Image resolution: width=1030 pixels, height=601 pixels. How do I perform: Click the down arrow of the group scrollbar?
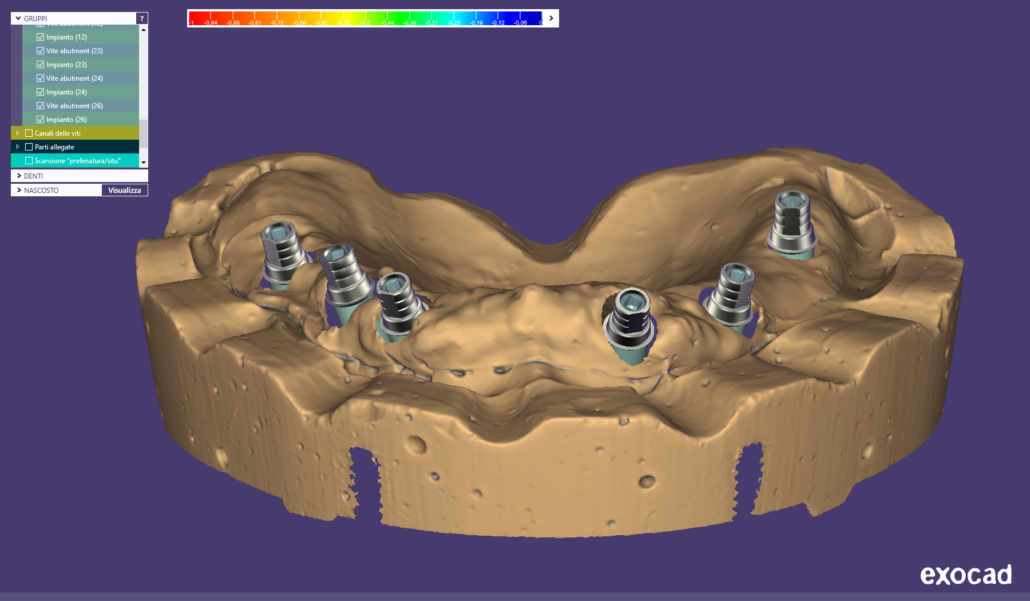[144, 162]
